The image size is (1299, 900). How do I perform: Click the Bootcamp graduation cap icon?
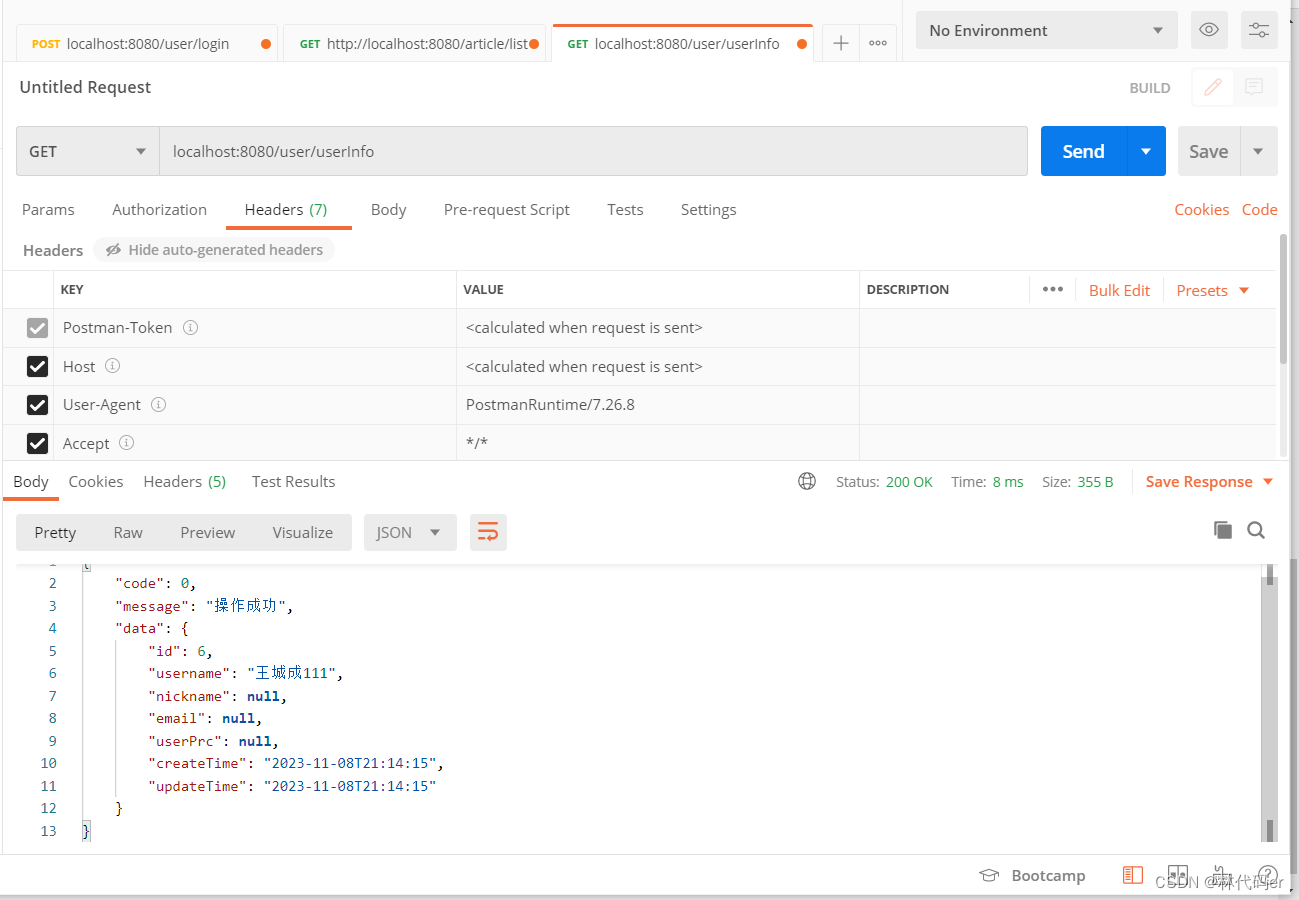click(x=989, y=875)
